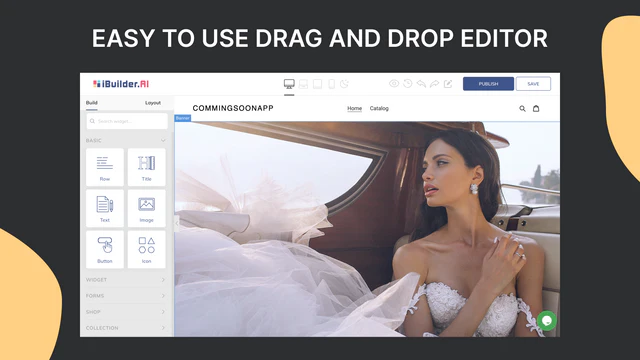Select the Build tab

coord(91,103)
